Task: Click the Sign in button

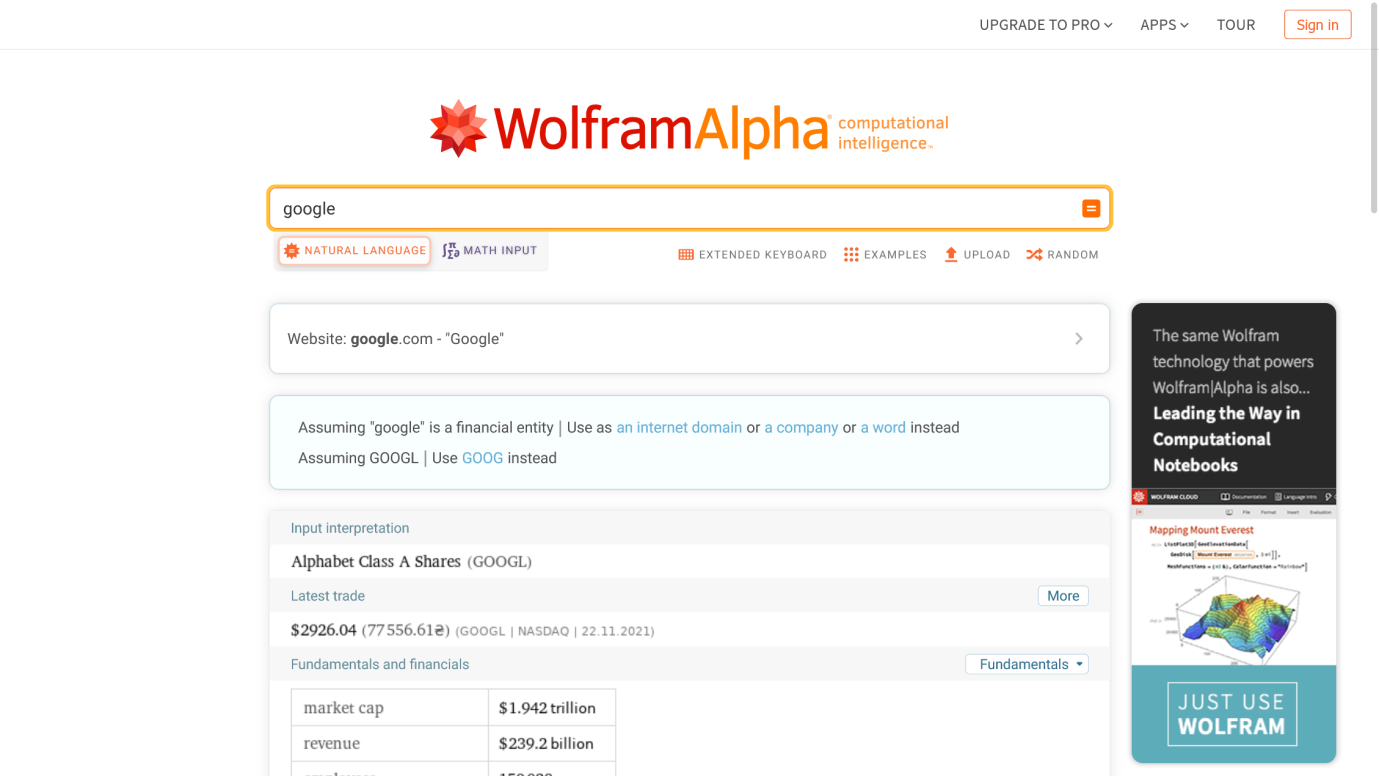Action: (1317, 25)
